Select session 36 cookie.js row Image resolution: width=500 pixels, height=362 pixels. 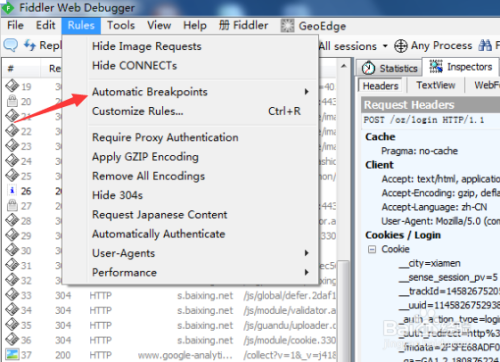pyautogui.click(x=170, y=340)
